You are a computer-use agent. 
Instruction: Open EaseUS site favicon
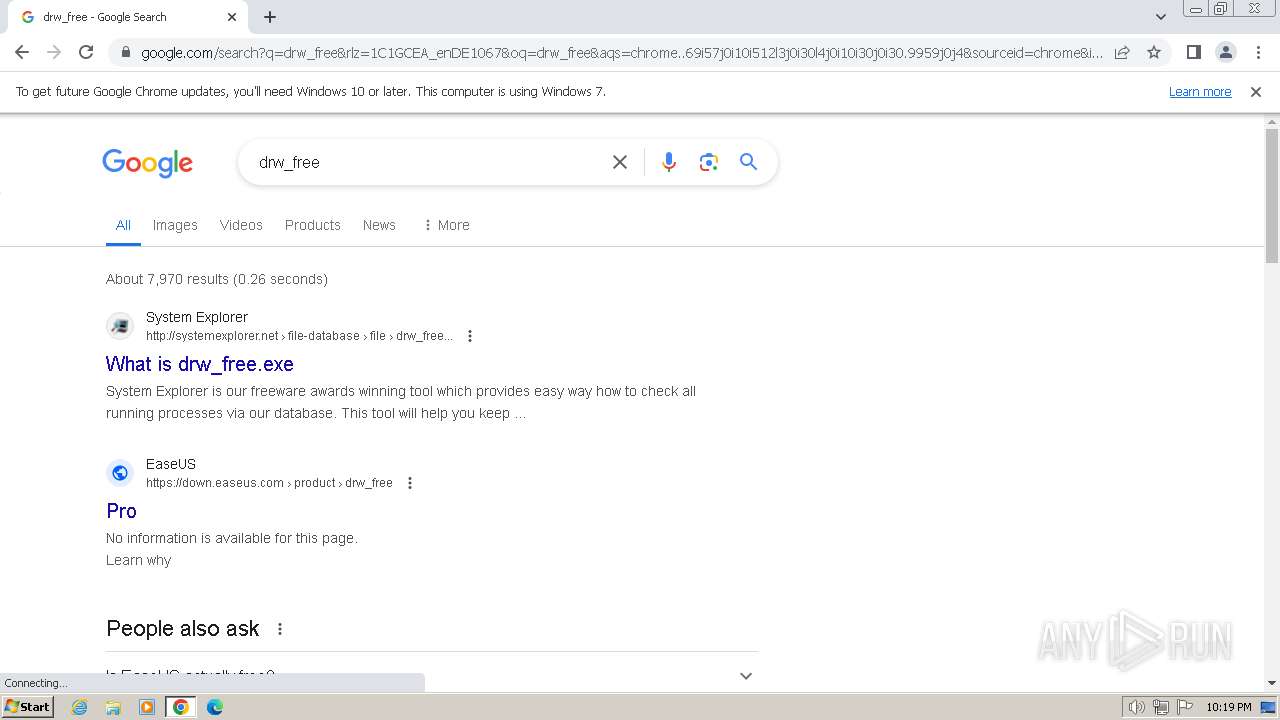pos(120,473)
